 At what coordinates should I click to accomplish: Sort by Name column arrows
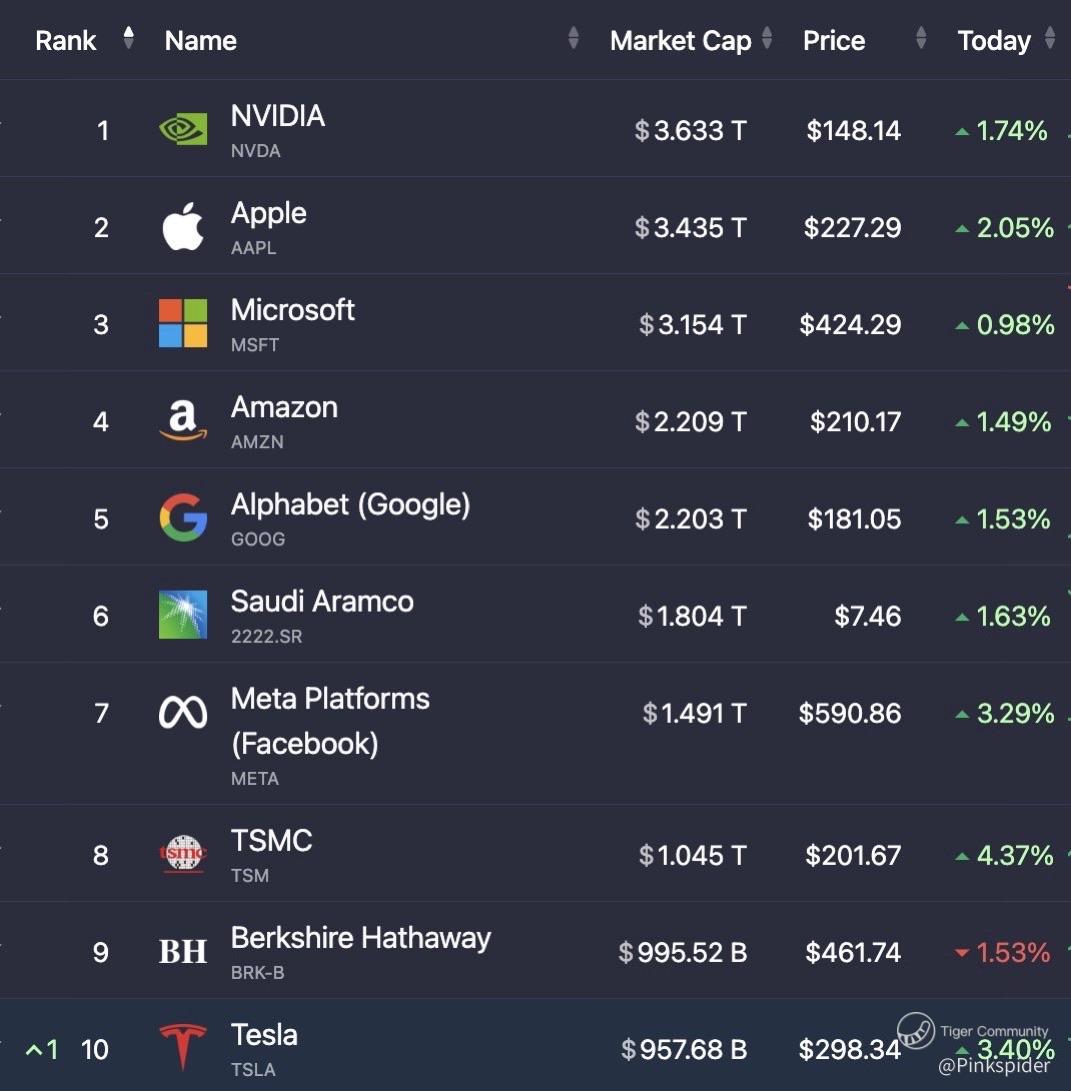(573, 38)
